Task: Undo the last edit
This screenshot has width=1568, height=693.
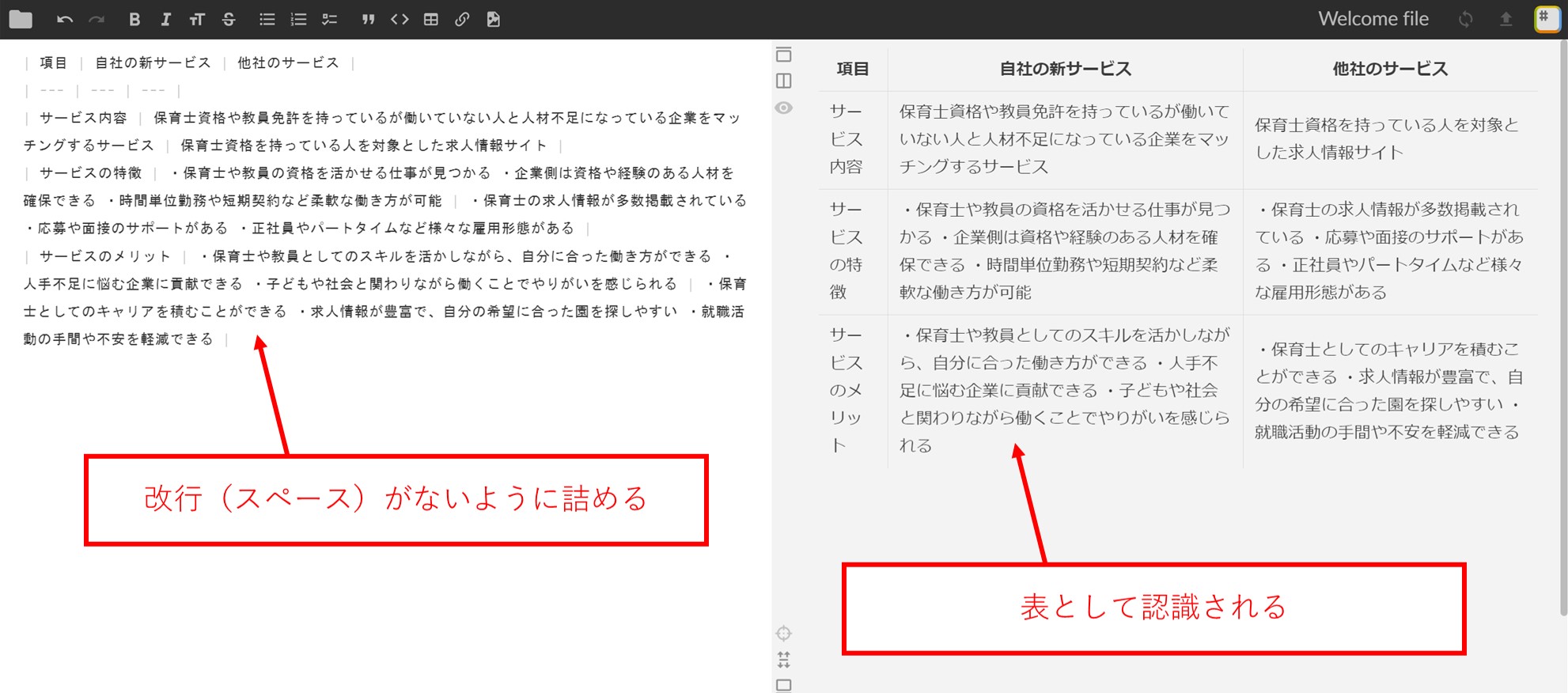Action: coord(65,19)
